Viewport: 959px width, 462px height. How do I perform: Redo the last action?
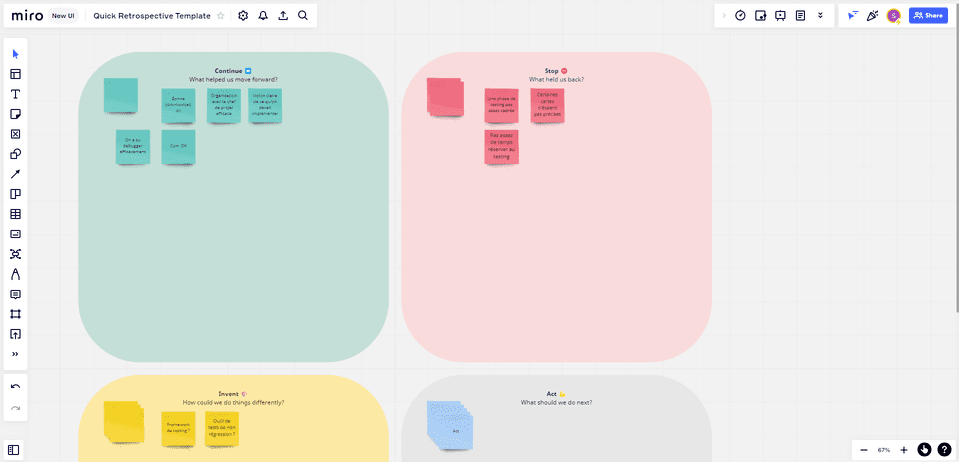pyautogui.click(x=16, y=408)
